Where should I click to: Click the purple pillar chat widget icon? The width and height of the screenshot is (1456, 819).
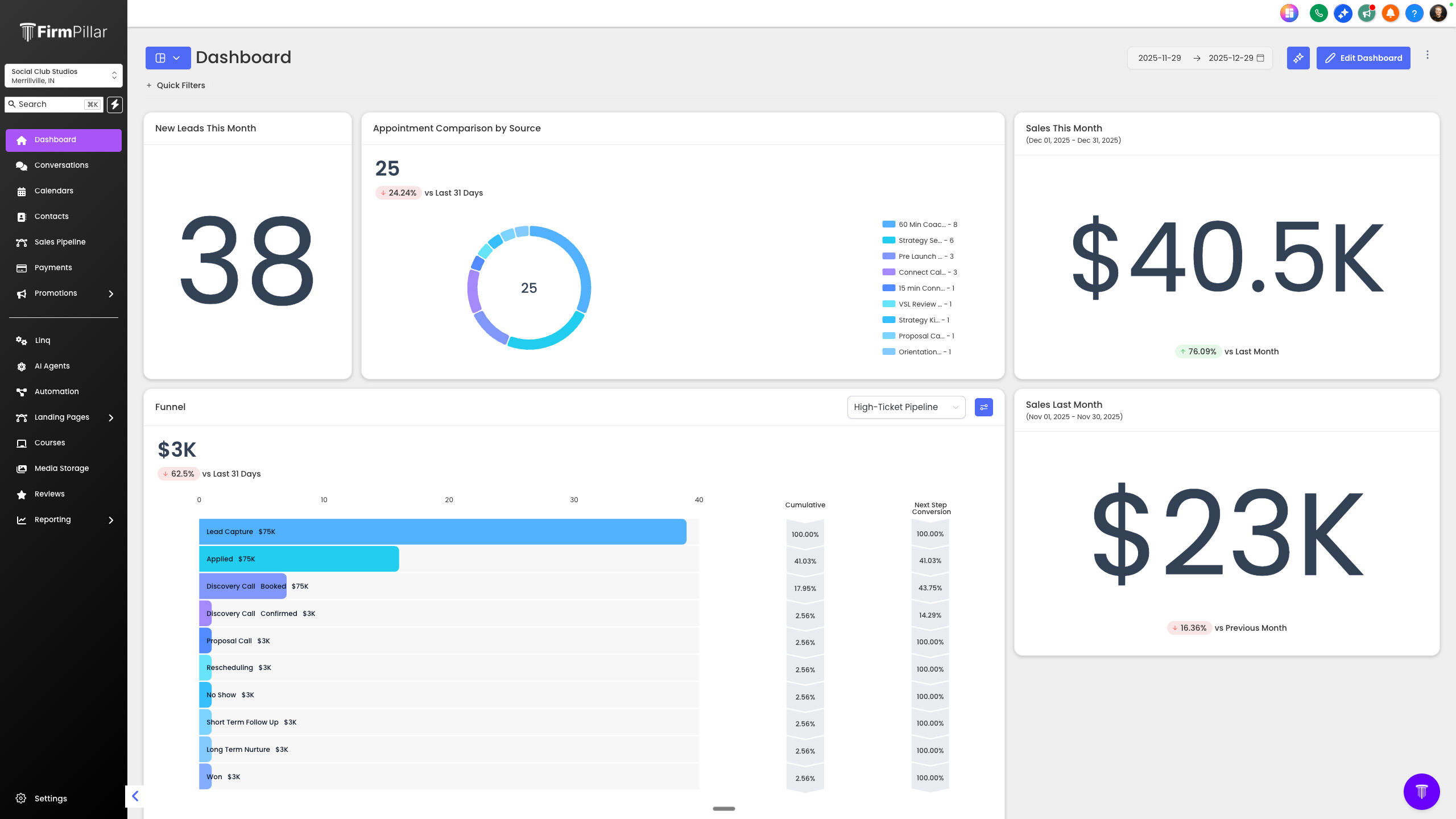pyautogui.click(x=1421, y=791)
